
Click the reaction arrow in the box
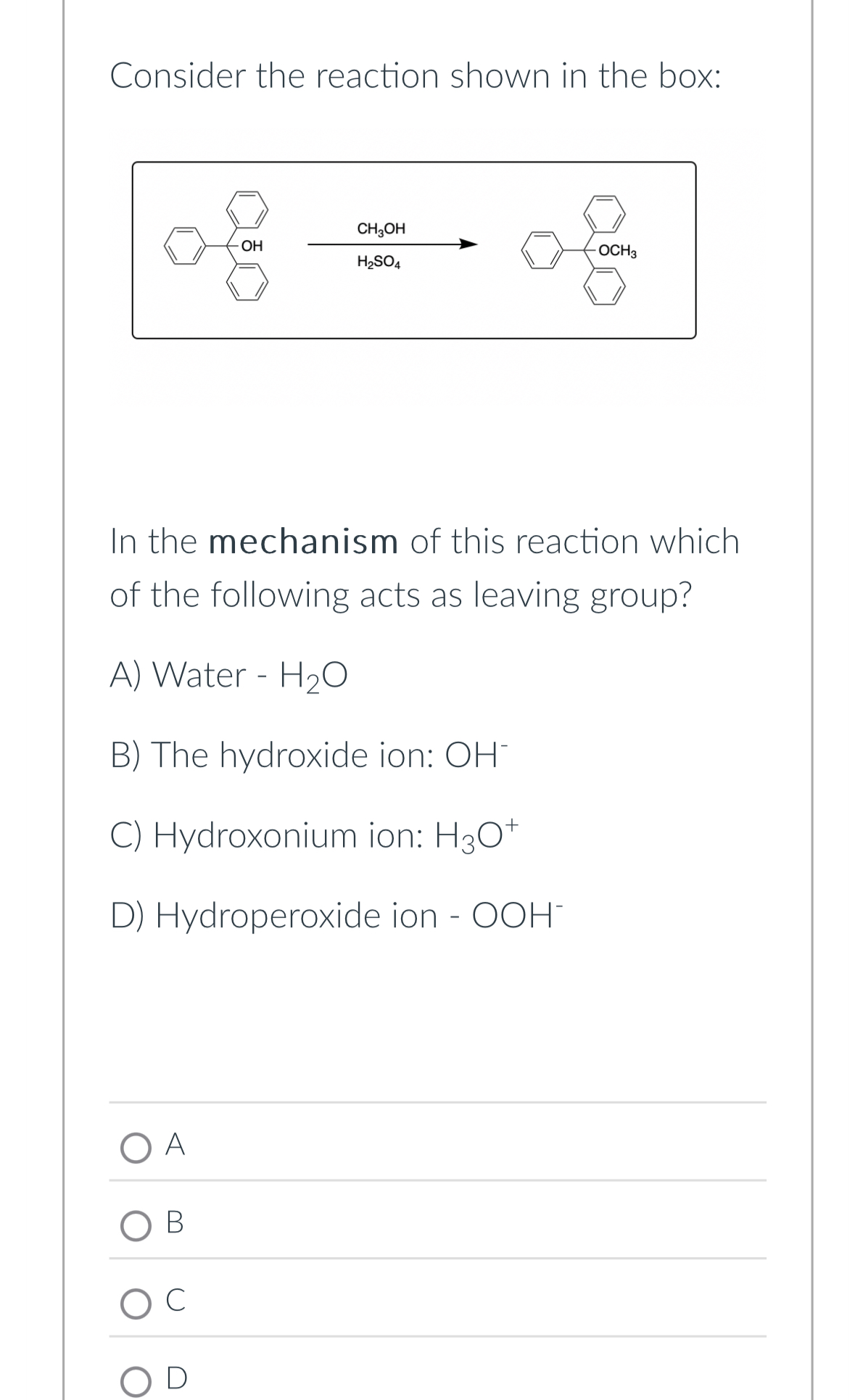point(392,244)
